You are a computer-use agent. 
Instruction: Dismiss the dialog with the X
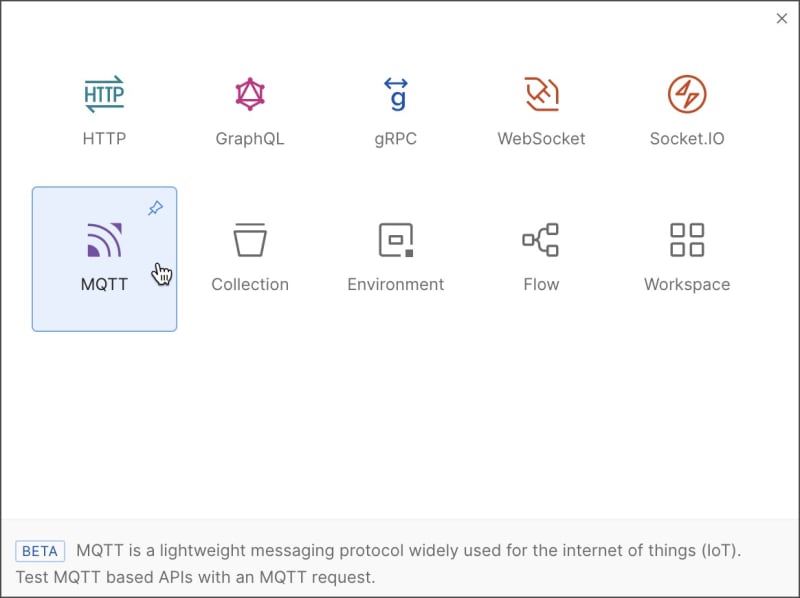[x=783, y=18]
